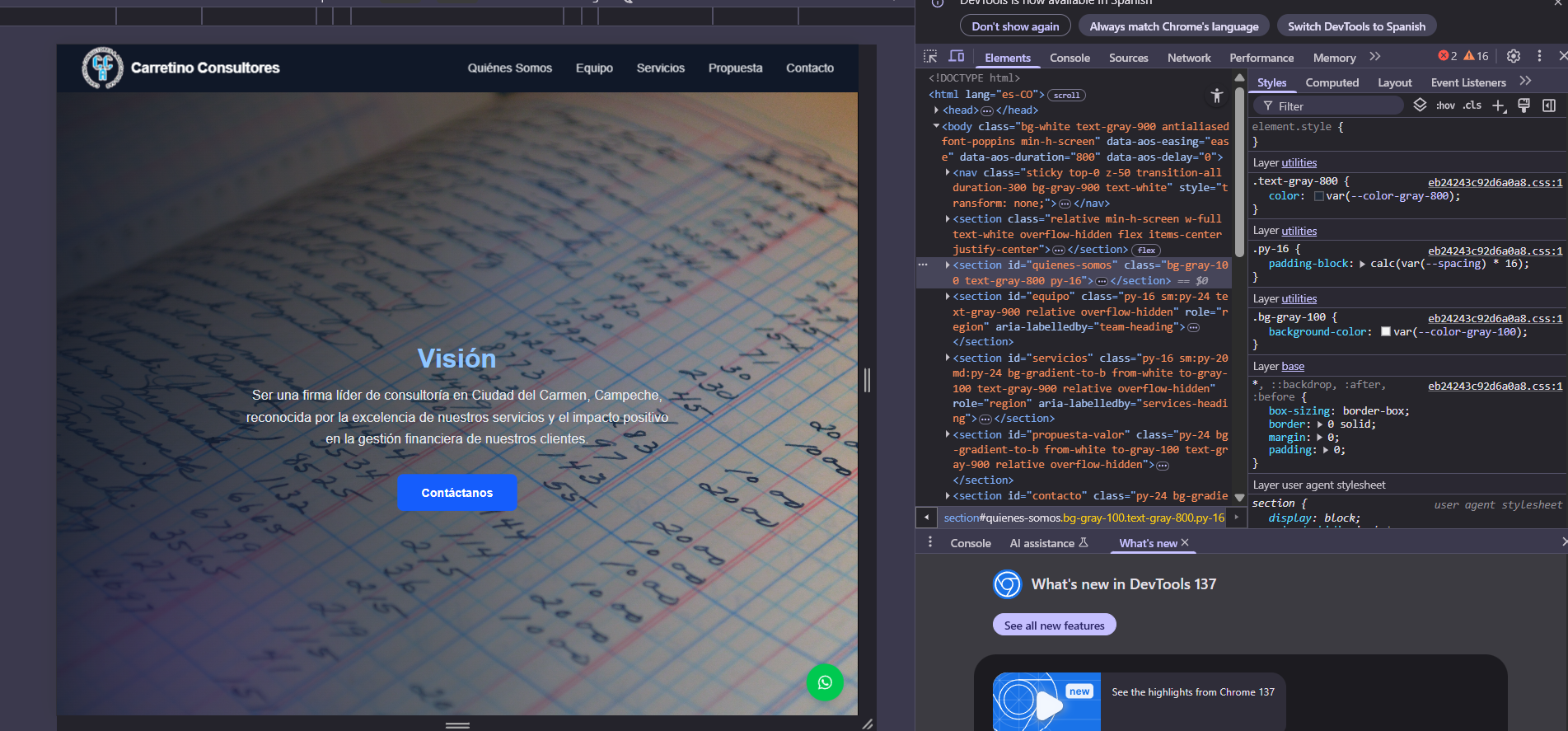Click the Styles filter input field

click(x=1335, y=106)
